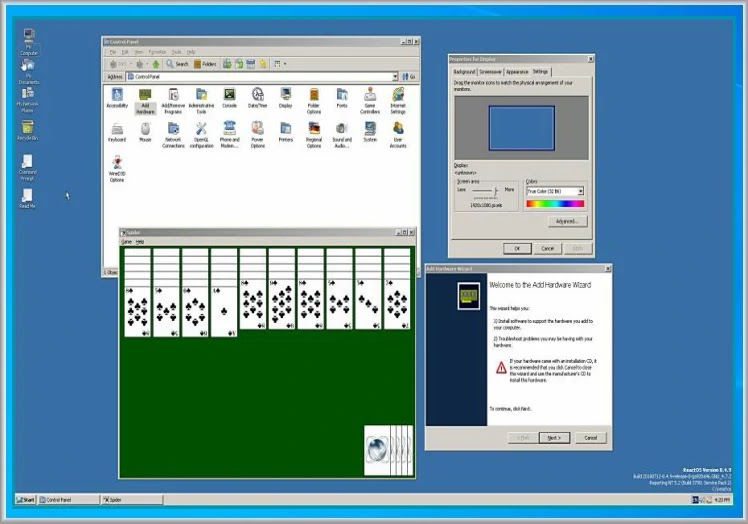Screen dimensions: 748x524
Task: Open Administrative Tools in Control Panel
Action: (201, 101)
